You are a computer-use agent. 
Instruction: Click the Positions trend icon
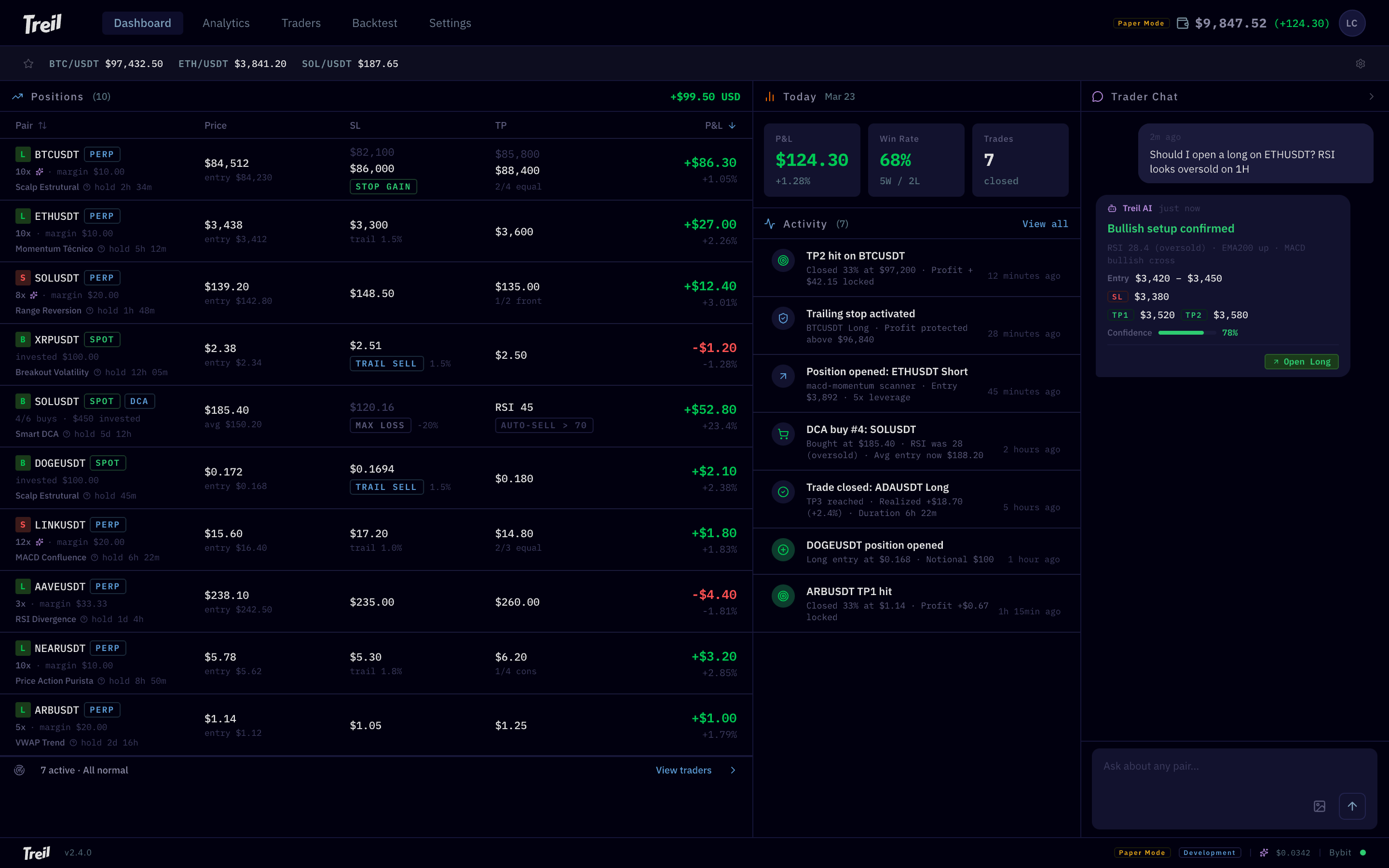click(x=18, y=96)
